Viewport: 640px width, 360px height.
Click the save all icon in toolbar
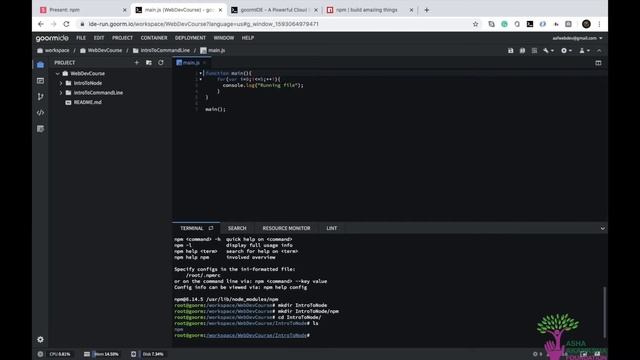(522, 51)
